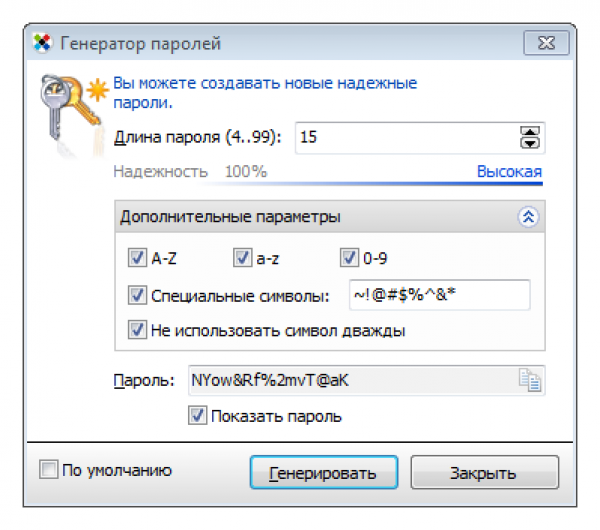
Task: Click the Пароль label
Action: click(x=144, y=381)
